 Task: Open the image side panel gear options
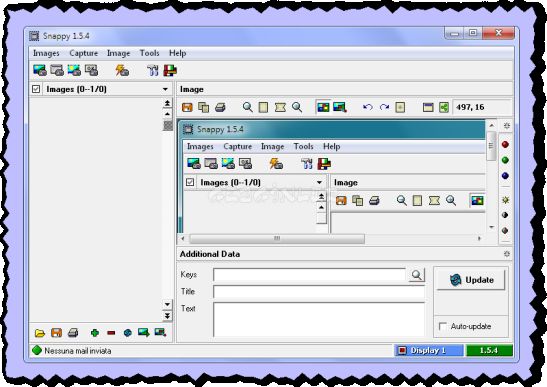click(507, 126)
